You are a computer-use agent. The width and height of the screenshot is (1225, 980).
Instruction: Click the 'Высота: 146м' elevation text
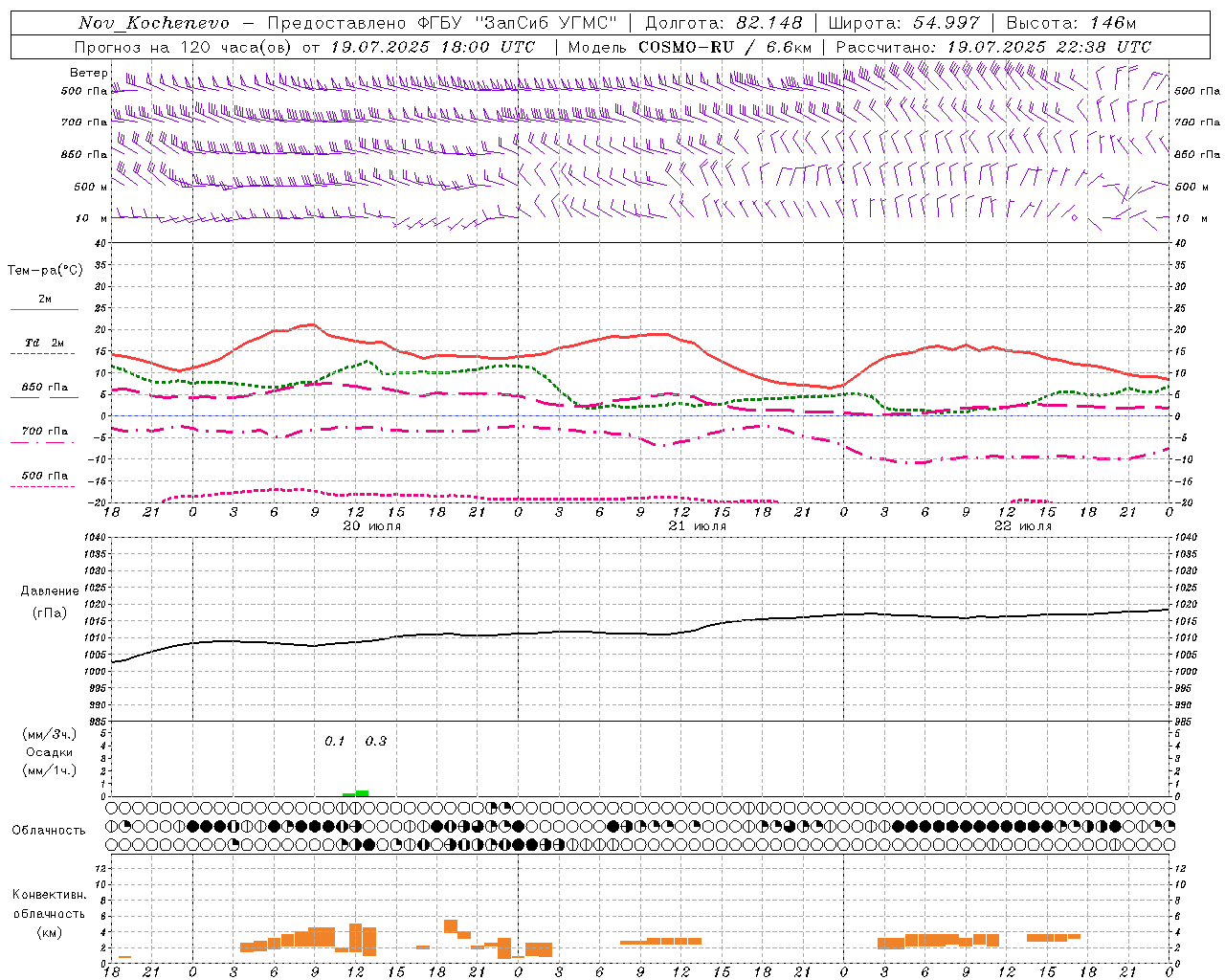[x=1071, y=23]
